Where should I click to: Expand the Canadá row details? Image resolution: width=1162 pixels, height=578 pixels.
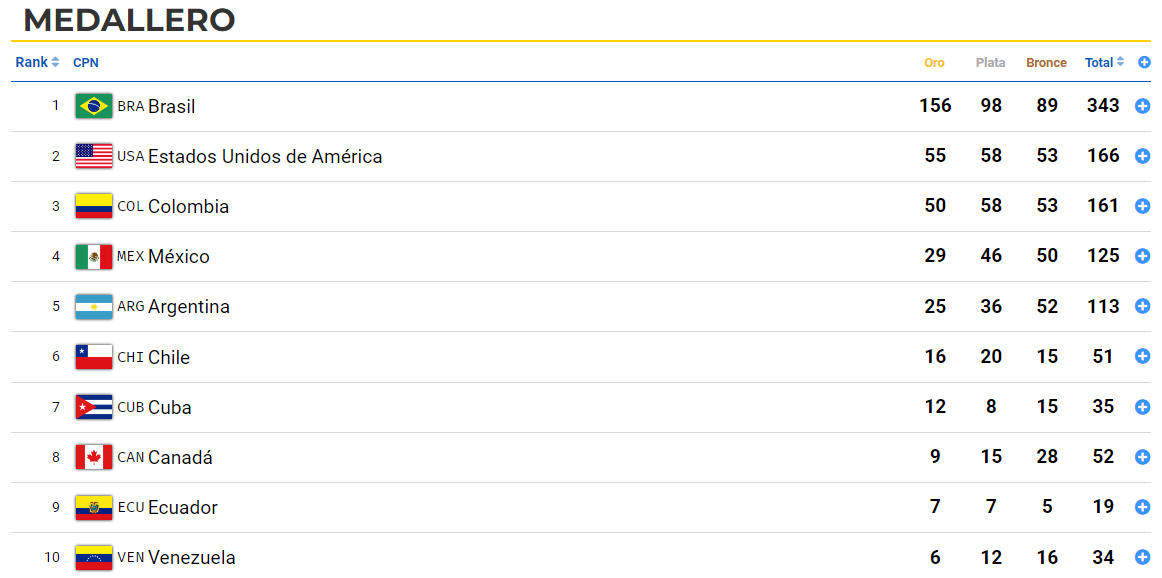pos(1142,457)
